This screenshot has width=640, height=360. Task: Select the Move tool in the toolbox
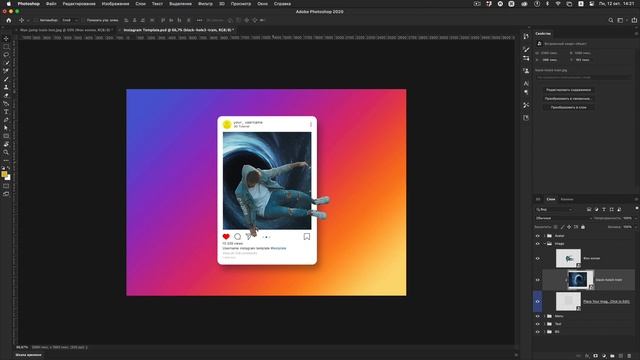6,39
